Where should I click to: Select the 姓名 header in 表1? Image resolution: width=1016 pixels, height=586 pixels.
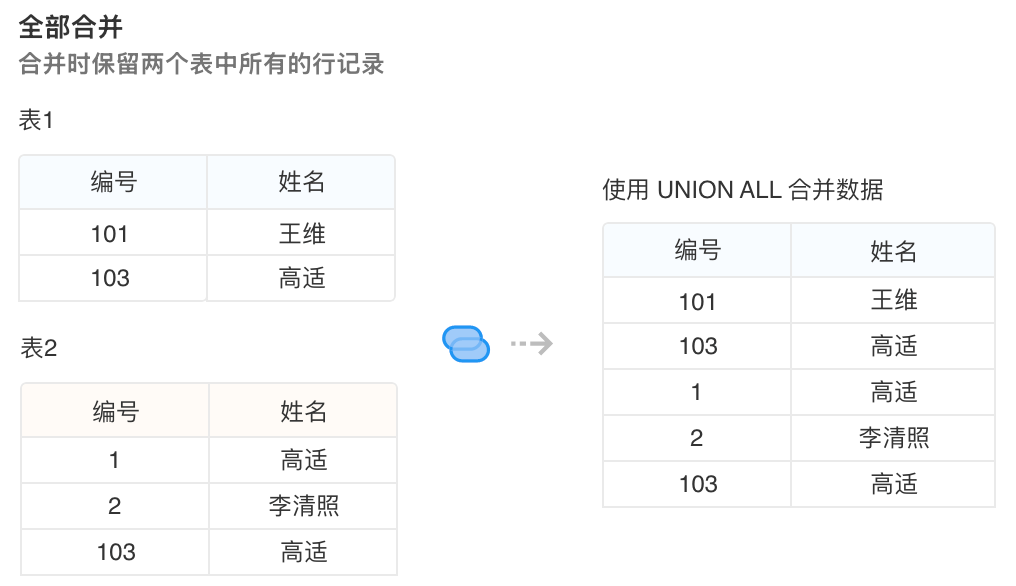[x=301, y=182]
